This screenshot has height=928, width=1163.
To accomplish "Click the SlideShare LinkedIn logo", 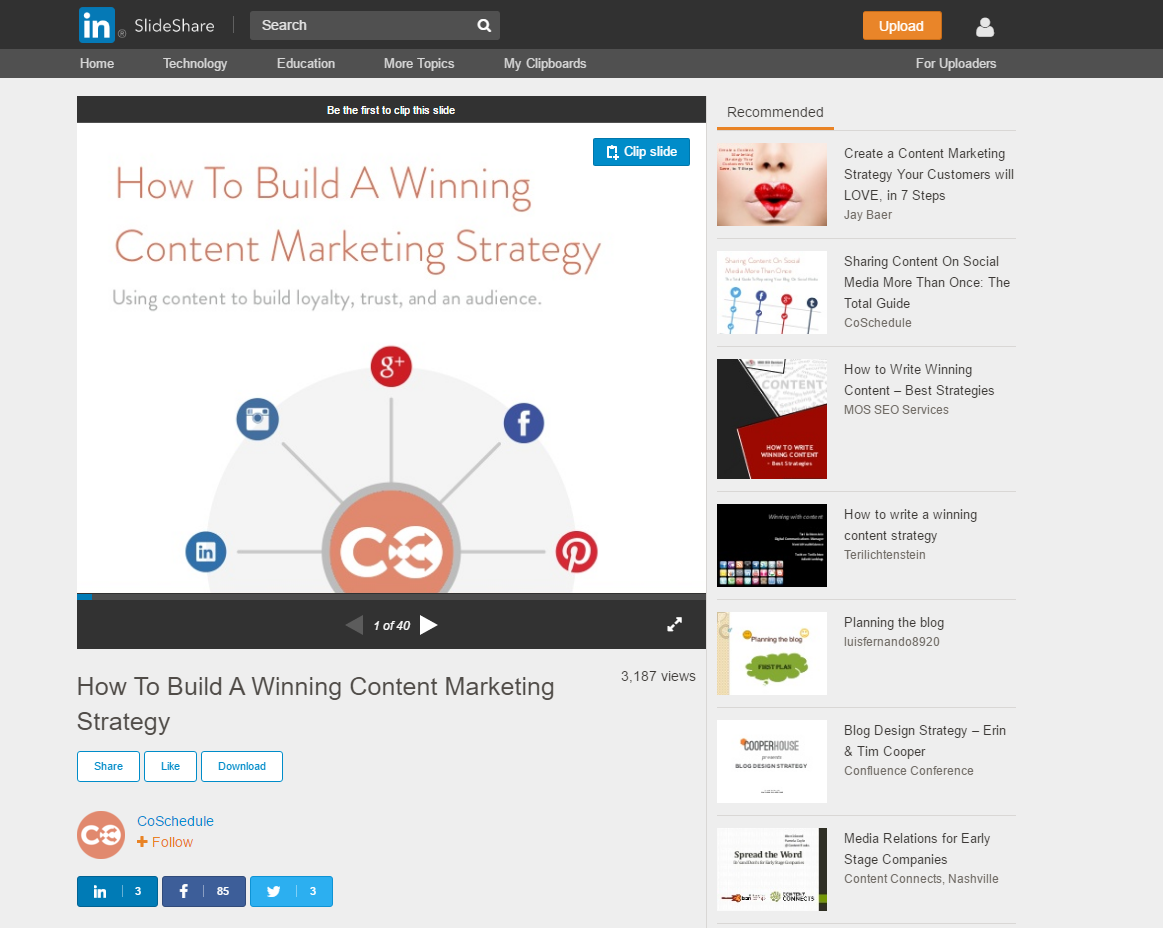I will point(95,25).
